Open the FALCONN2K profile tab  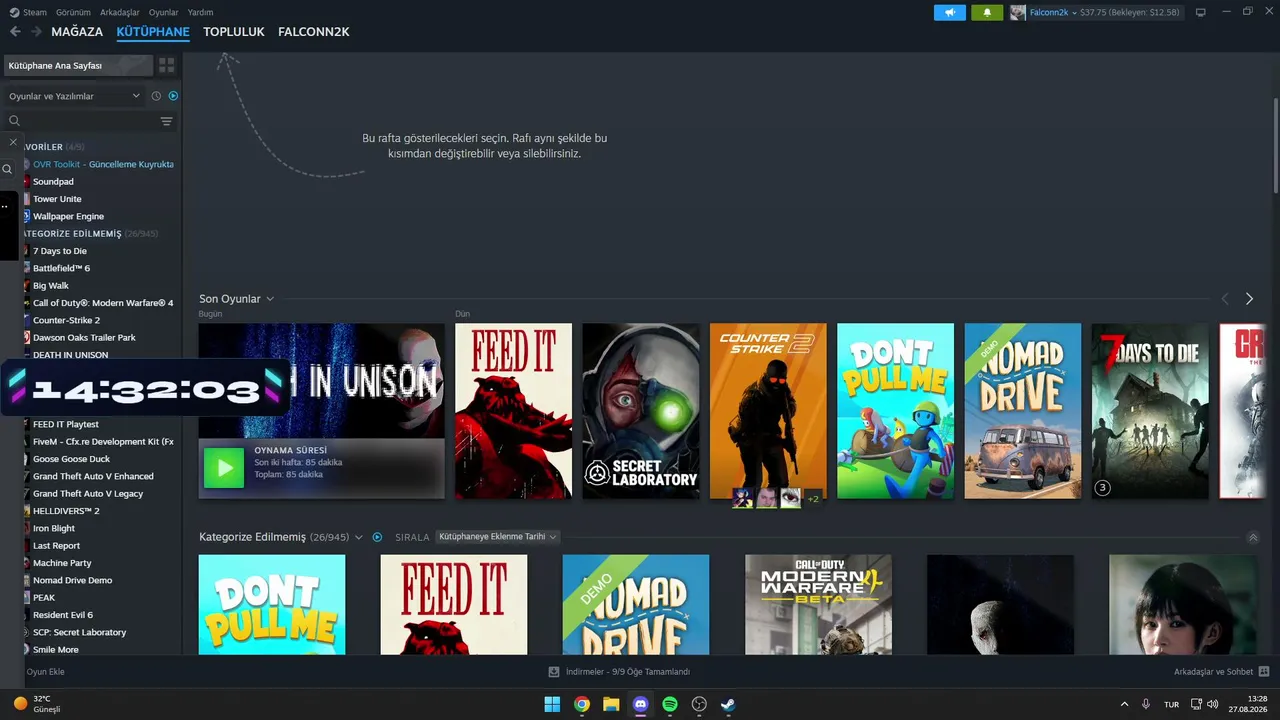314,32
